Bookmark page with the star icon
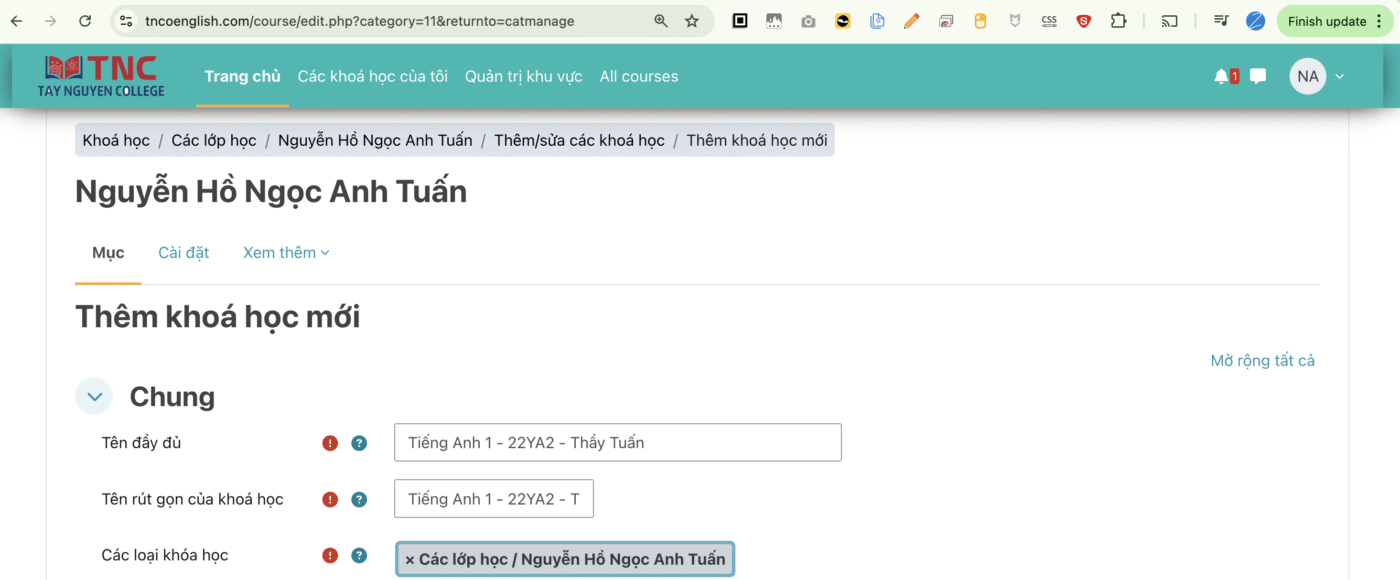The width and height of the screenshot is (1400, 580). (692, 21)
